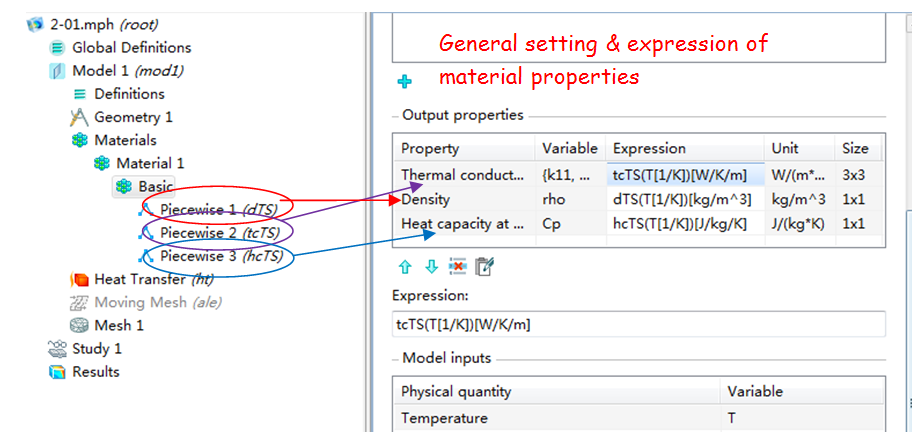The height and width of the screenshot is (436, 912).
Task: Select the Heat capacity property row
Action: pos(463,224)
